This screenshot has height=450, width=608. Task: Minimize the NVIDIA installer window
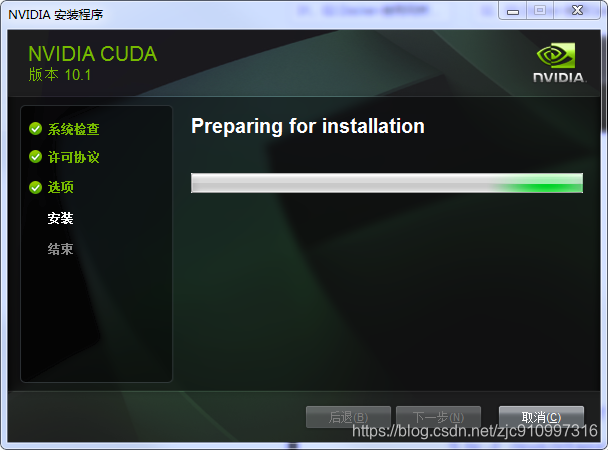[x=513, y=11]
